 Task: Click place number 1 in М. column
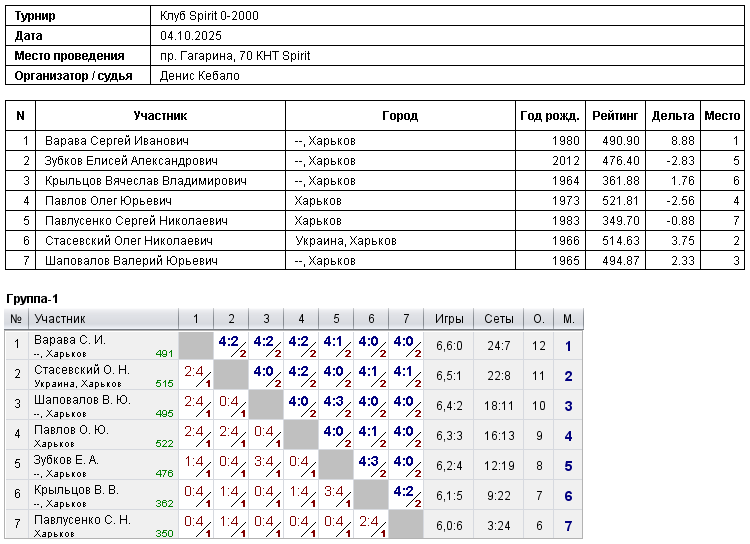[x=568, y=346]
